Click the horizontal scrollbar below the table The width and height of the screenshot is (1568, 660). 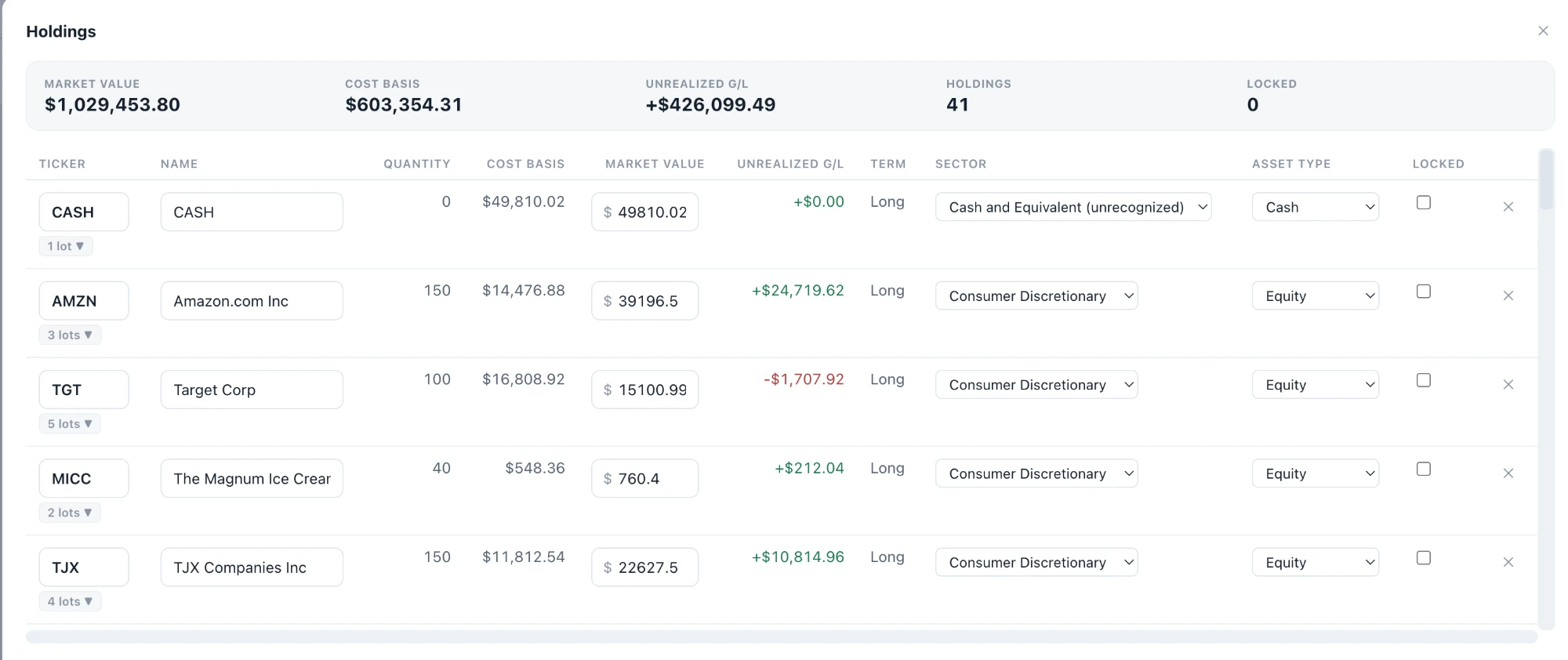pos(782,636)
